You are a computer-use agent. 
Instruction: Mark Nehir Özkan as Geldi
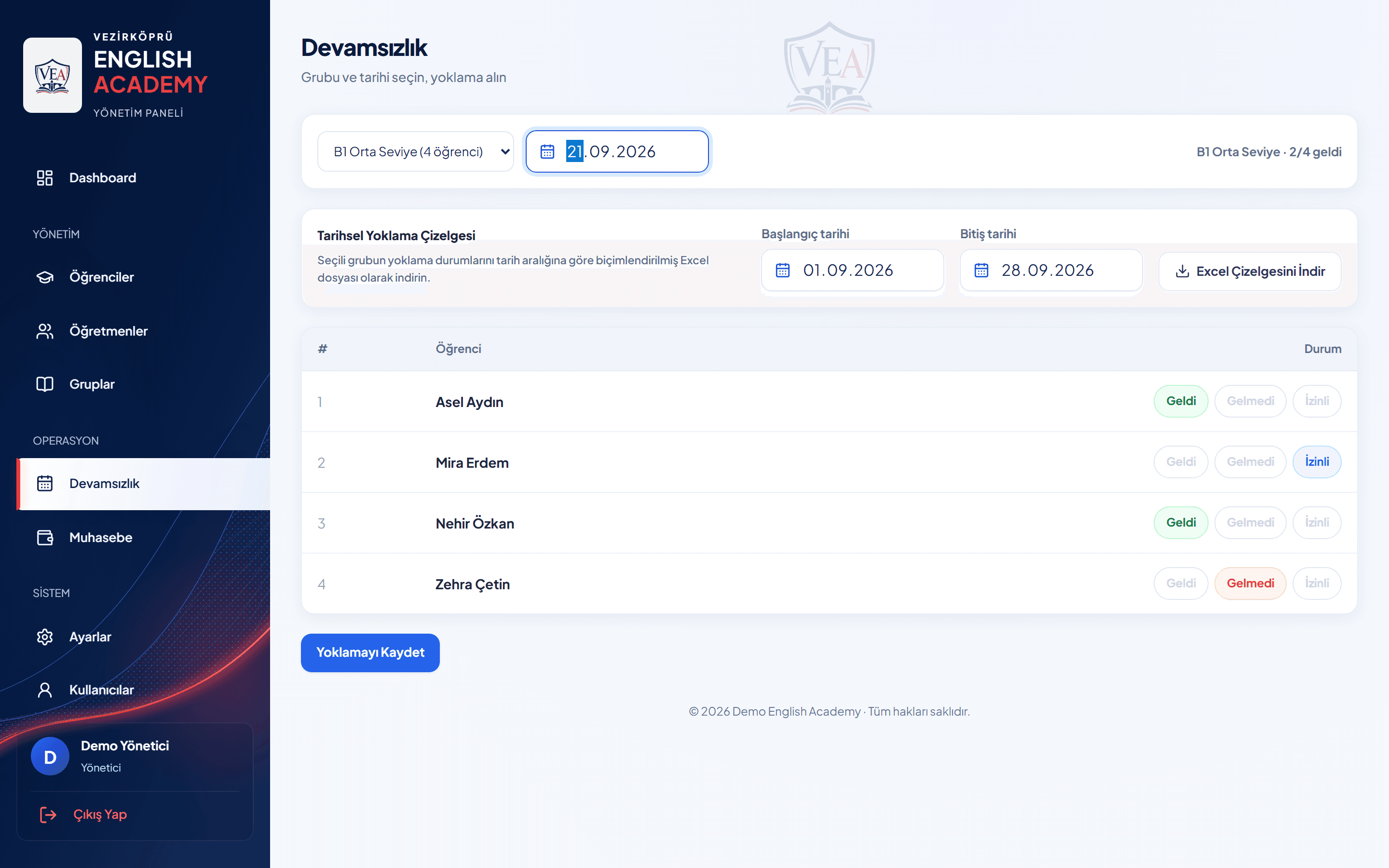[1181, 523]
